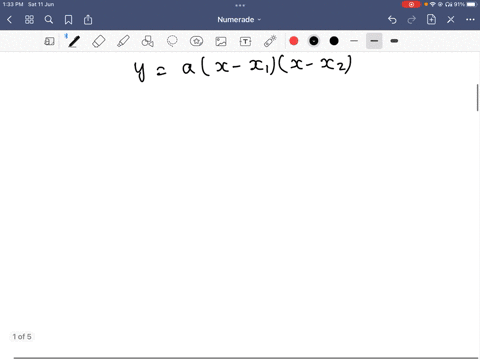Redo the last undone stroke
The image size is (480, 360).
coord(412,20)
